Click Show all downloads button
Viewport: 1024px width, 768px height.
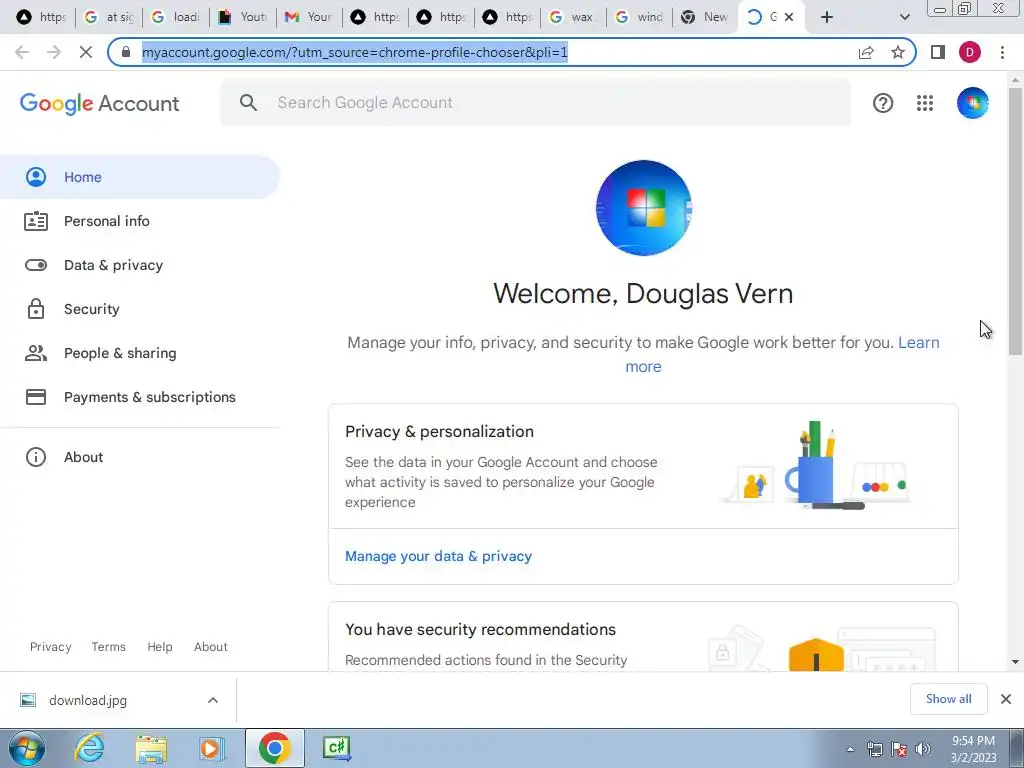click(948, 699)
